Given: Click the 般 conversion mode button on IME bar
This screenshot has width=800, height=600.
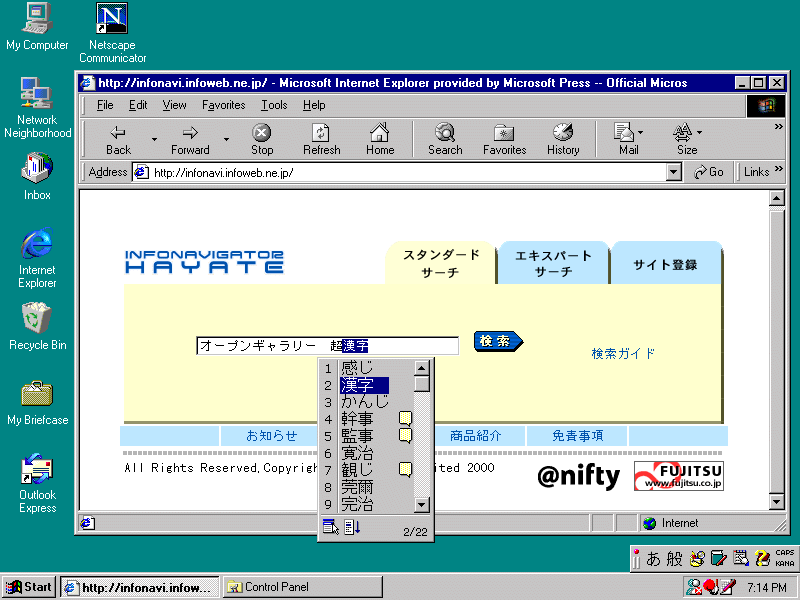Looking at the screenshot, I should pyautogui.click(x=674, y=559).
